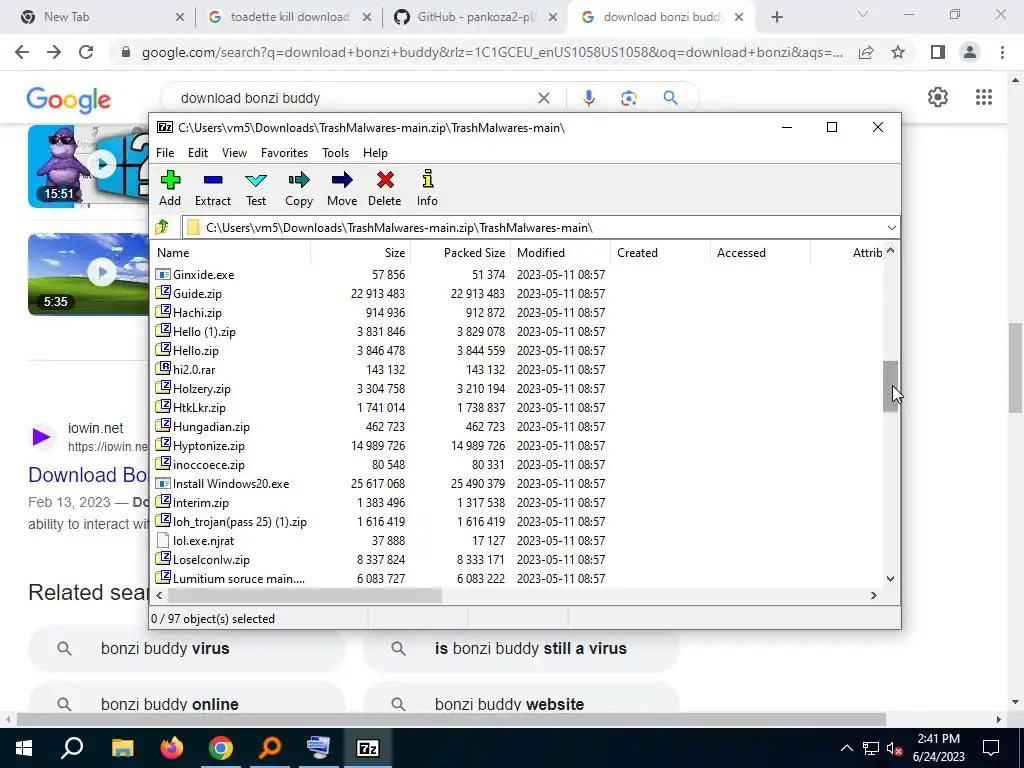Select the HtkLkr.zip file

point(199,408)
